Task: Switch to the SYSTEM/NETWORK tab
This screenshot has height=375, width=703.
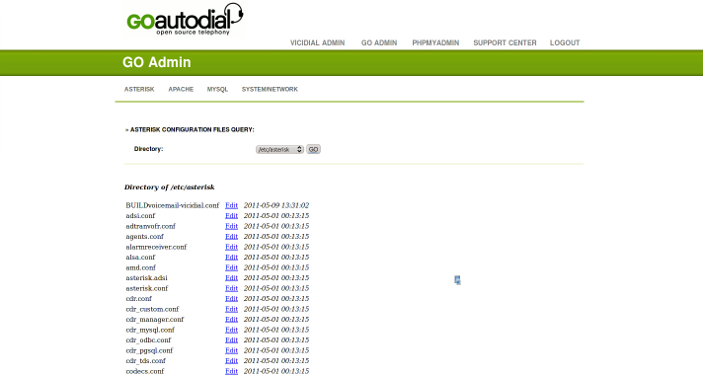Action: click(x=269, y=89)
